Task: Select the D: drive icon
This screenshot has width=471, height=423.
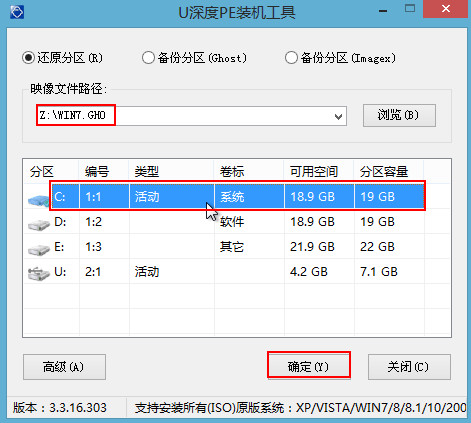Action: (x=39, y=225)
